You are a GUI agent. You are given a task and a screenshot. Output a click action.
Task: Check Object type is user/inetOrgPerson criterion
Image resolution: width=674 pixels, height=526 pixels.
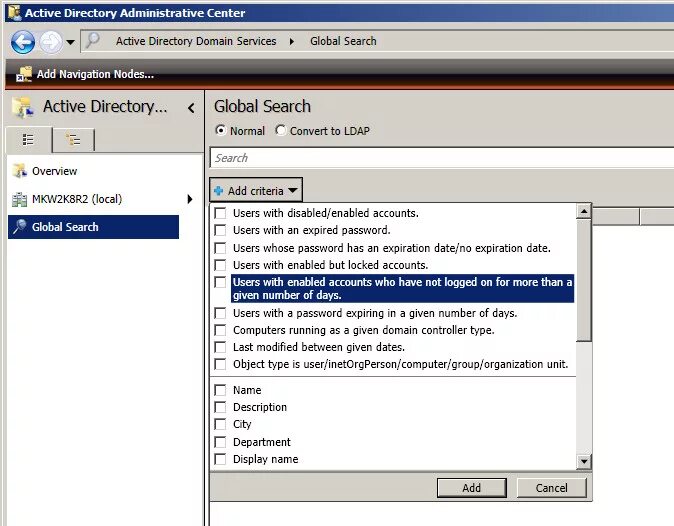220,364
